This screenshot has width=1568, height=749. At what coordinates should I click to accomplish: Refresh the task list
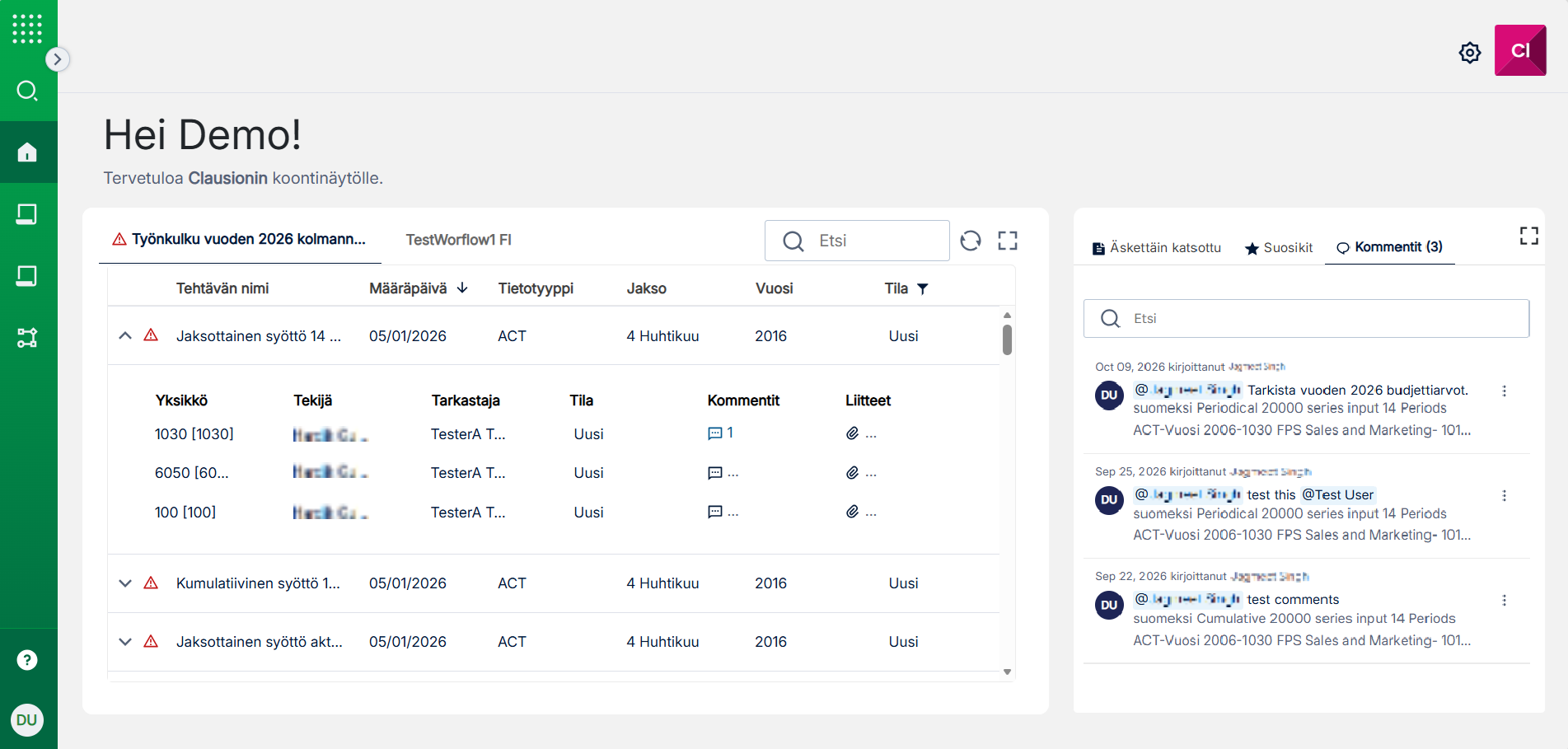971,241
